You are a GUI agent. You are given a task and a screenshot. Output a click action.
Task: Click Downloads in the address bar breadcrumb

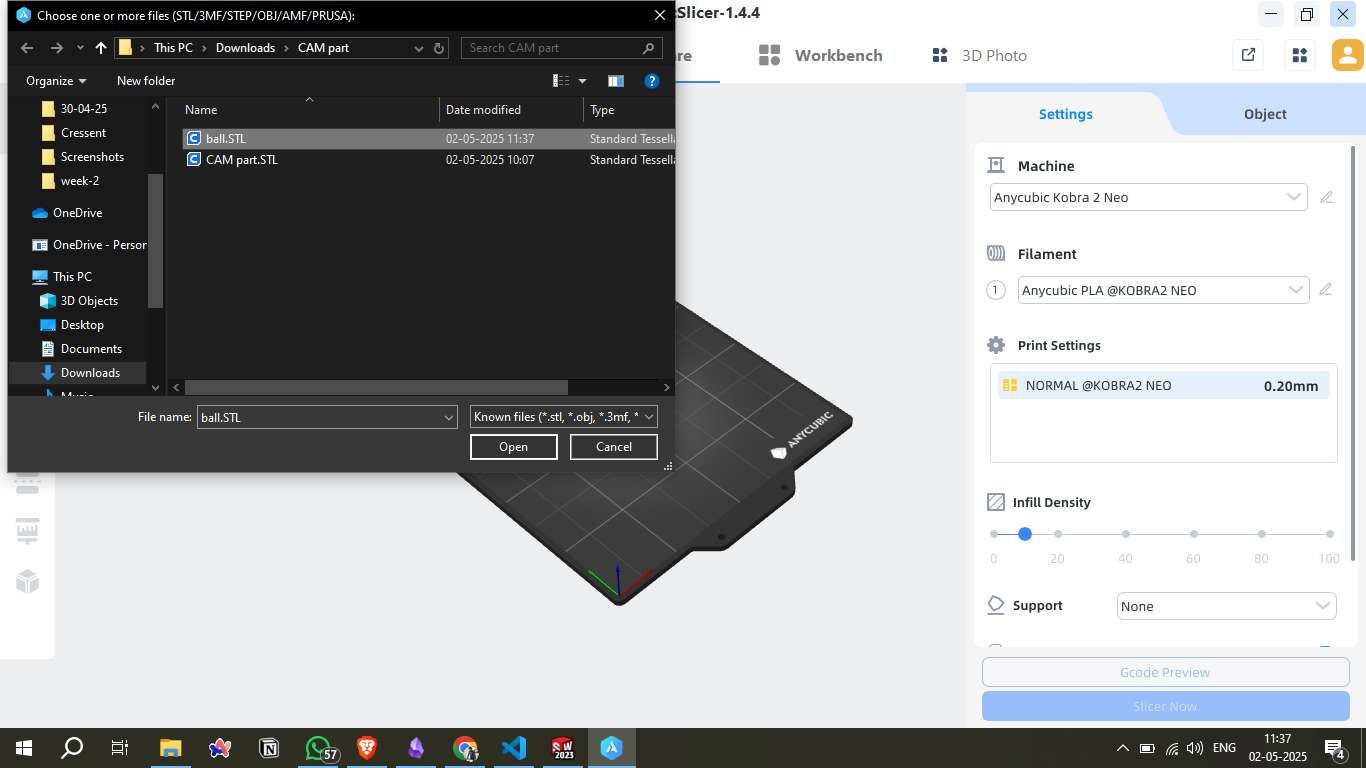pyautogui.click(x=245, y=48)
